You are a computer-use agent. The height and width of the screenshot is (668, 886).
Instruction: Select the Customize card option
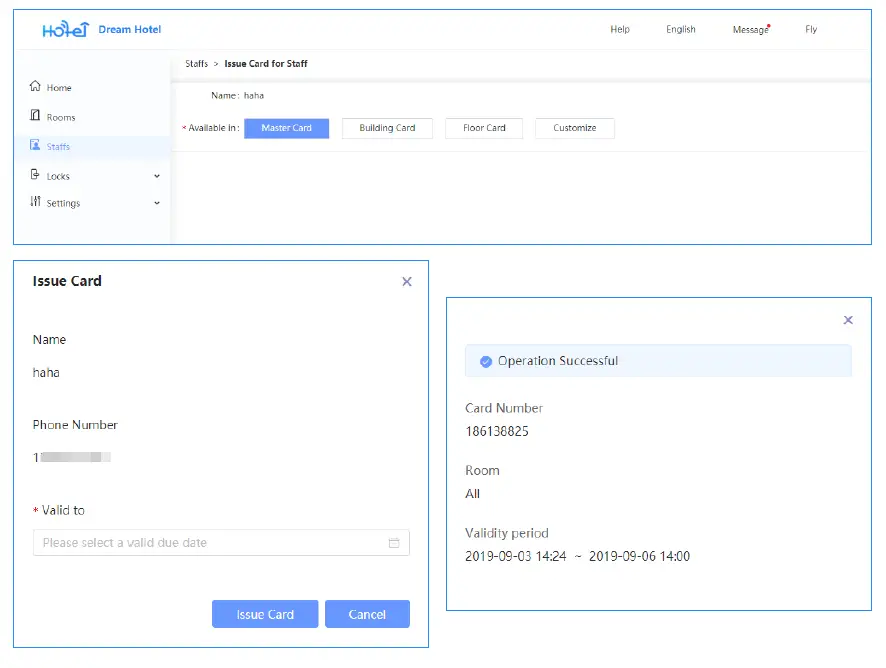pyautogui.click(x=575, y=128)
